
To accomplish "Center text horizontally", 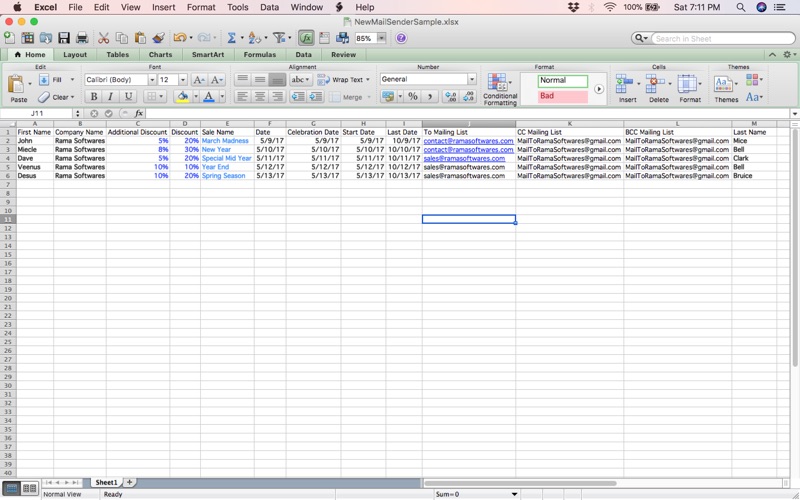I will tap(260, 96).
